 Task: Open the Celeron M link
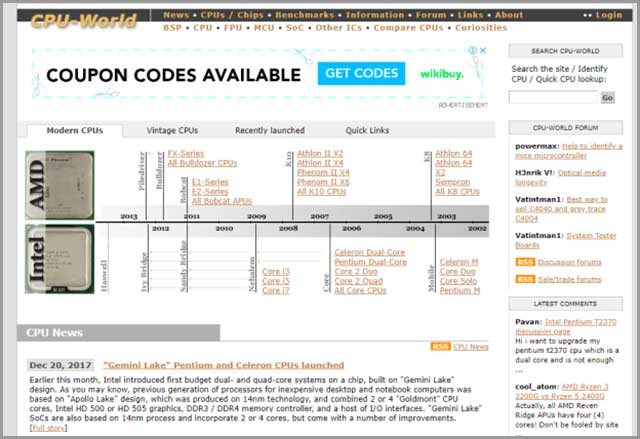[459, 262]
